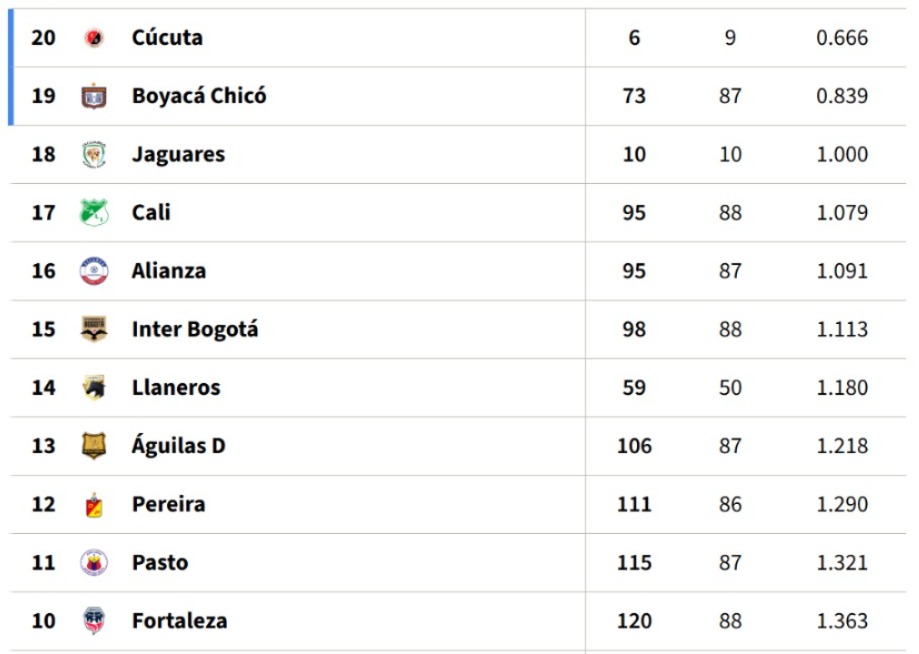
Task: Click the Pereira club crest
Action: pyautogui.click(x=94, y=504)
